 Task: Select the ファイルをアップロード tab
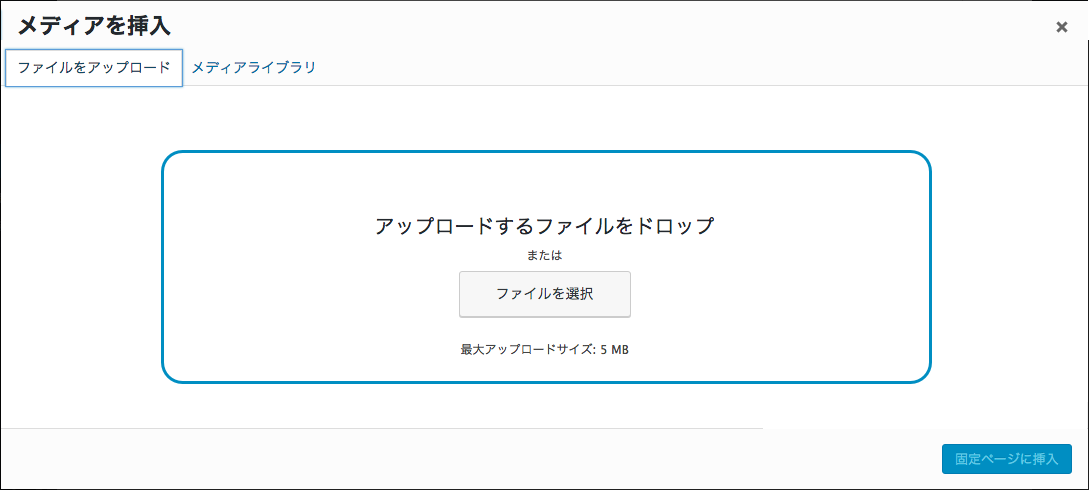tap(94, 68)
